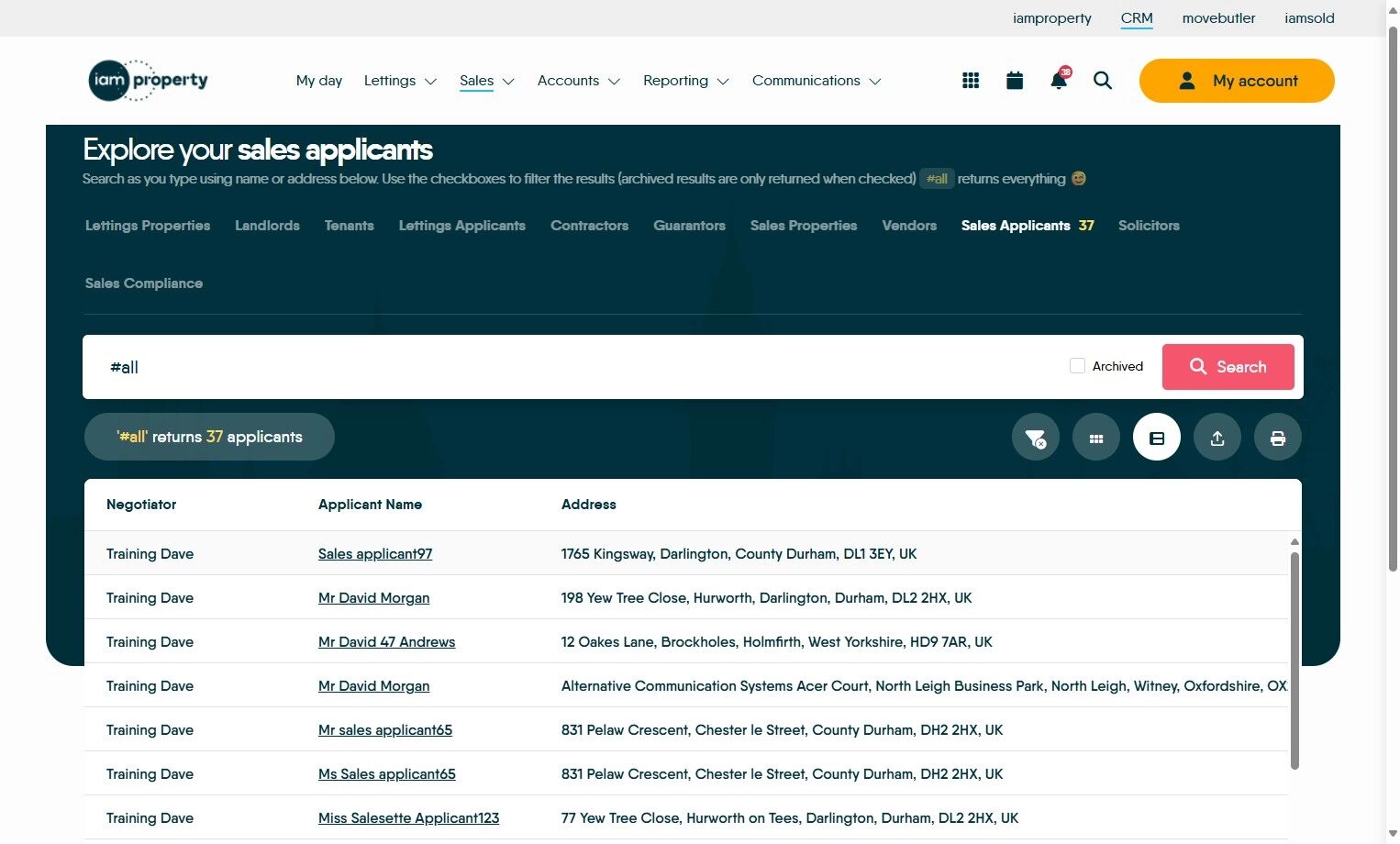Print the applicant results
This screenshot has height=844, width=1400.
(1278, 438)
